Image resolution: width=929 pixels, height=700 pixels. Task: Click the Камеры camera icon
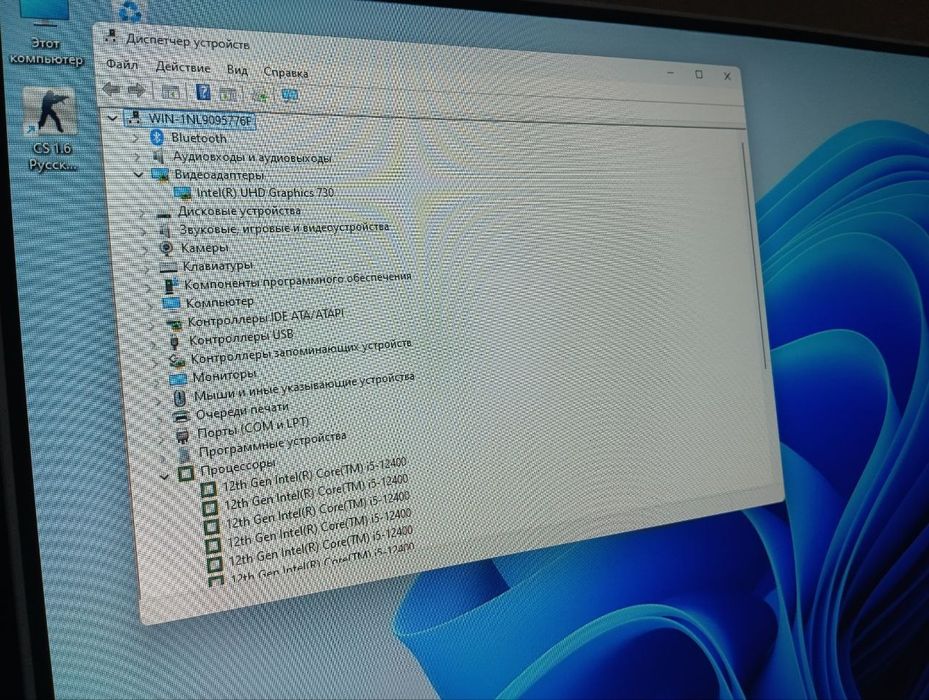(166, 248)
